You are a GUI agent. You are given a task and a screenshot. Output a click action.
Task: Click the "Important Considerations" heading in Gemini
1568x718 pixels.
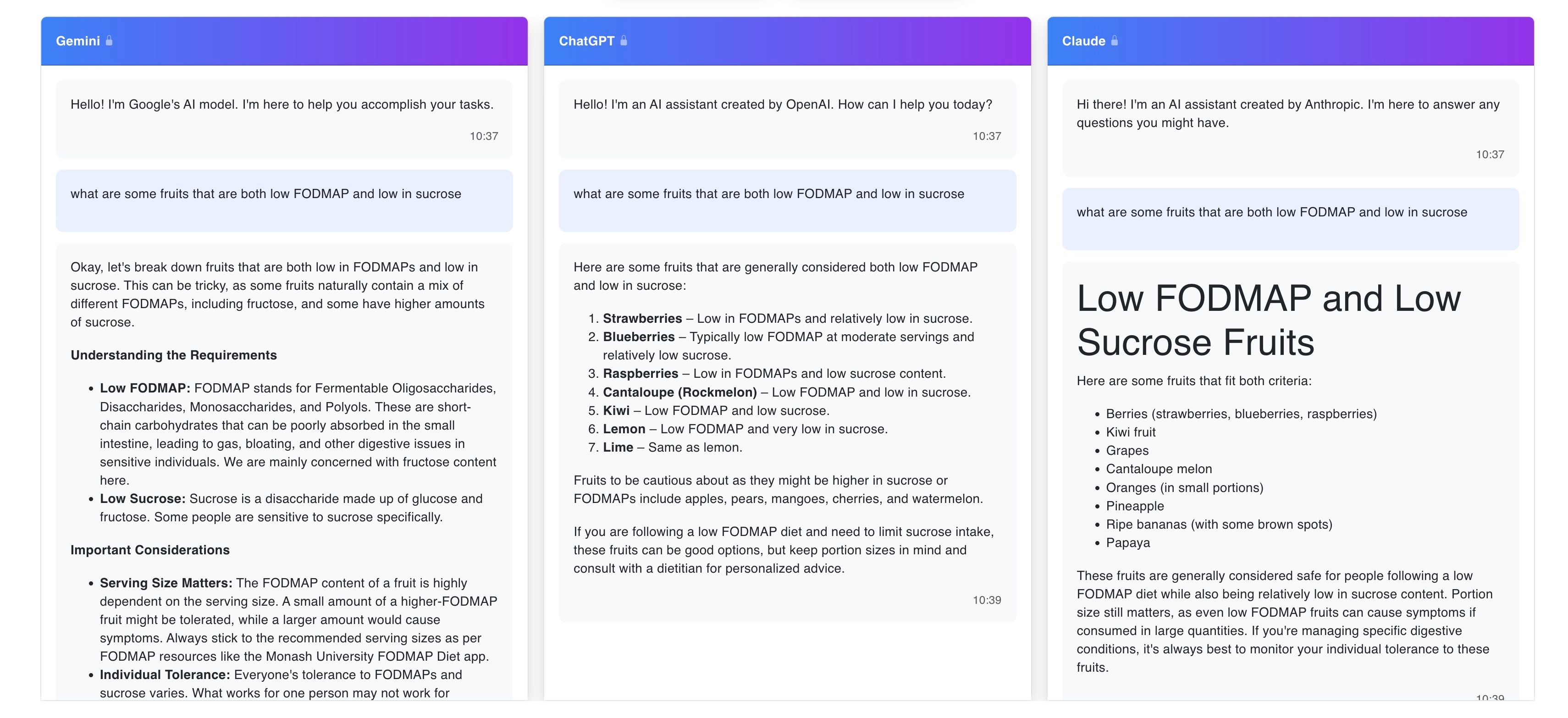tap(150, 550)
